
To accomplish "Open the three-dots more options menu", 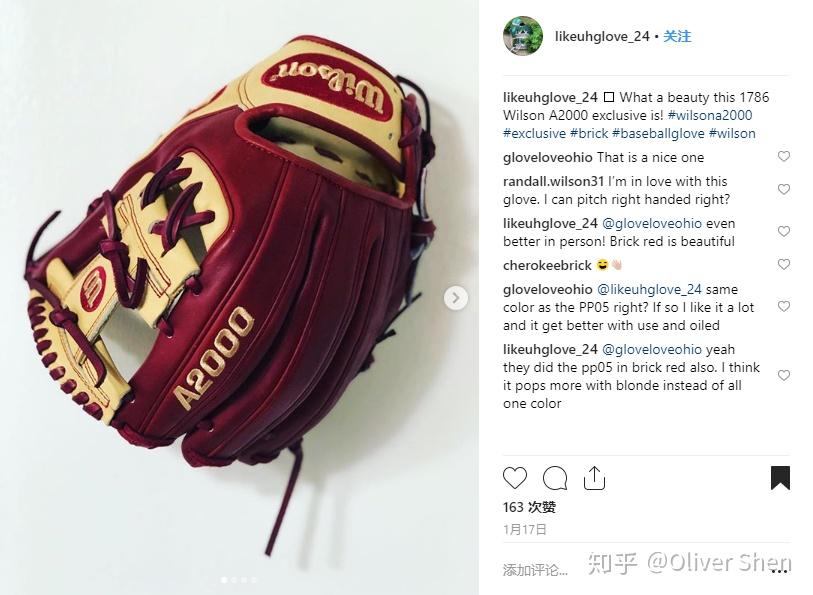I will (779, 571).
